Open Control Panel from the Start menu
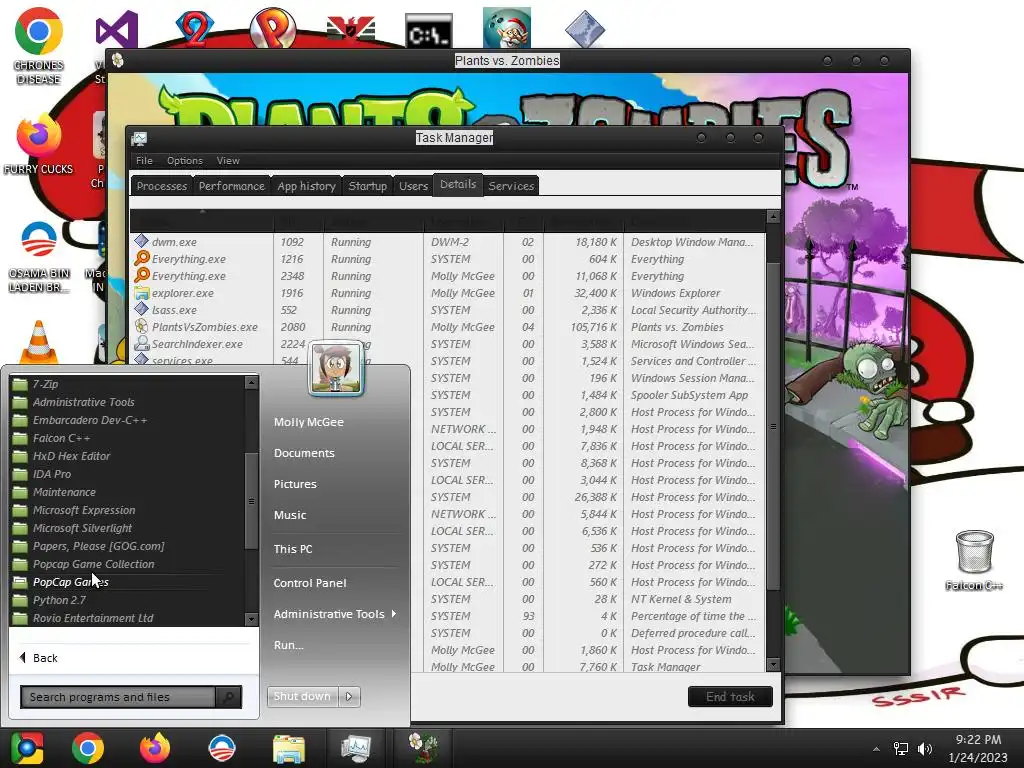The height and width of the screenshot is (768, 1024). click(310, 583)
